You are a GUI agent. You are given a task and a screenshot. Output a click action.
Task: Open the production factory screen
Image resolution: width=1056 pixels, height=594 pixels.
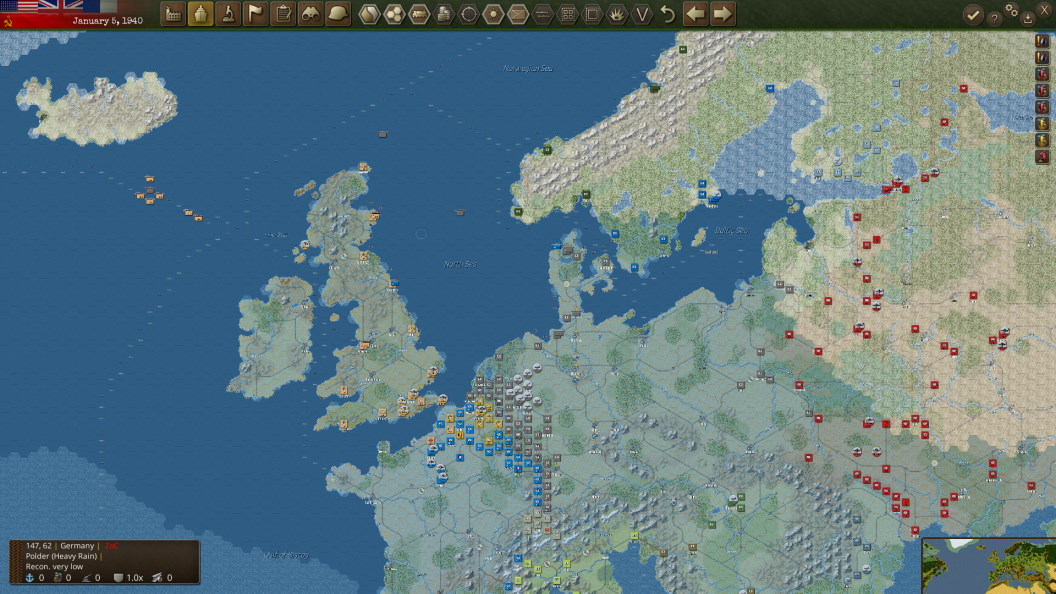[173, 13]
